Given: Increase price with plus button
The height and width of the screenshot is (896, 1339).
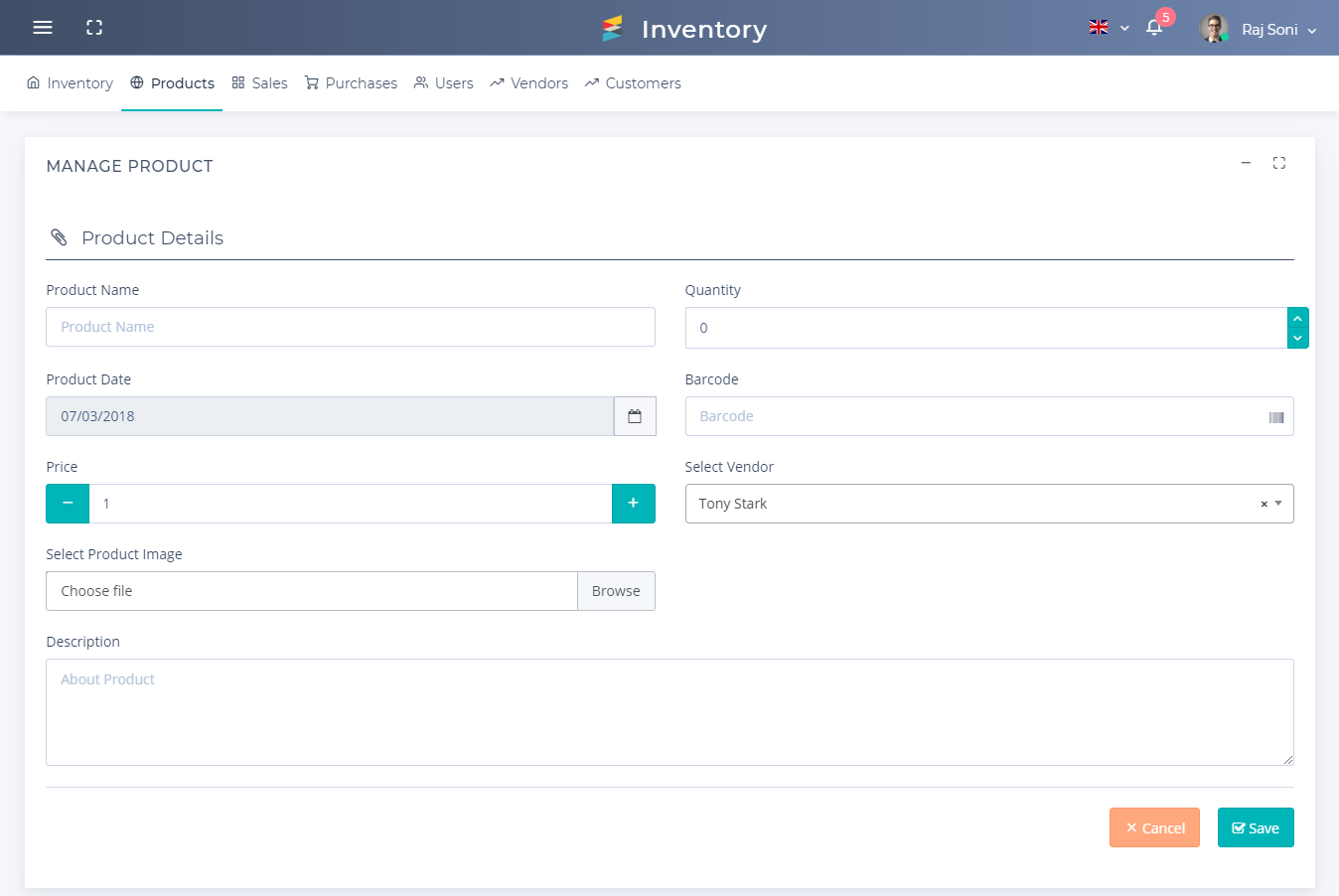Looking at the screenshot, I should point(633,504).
